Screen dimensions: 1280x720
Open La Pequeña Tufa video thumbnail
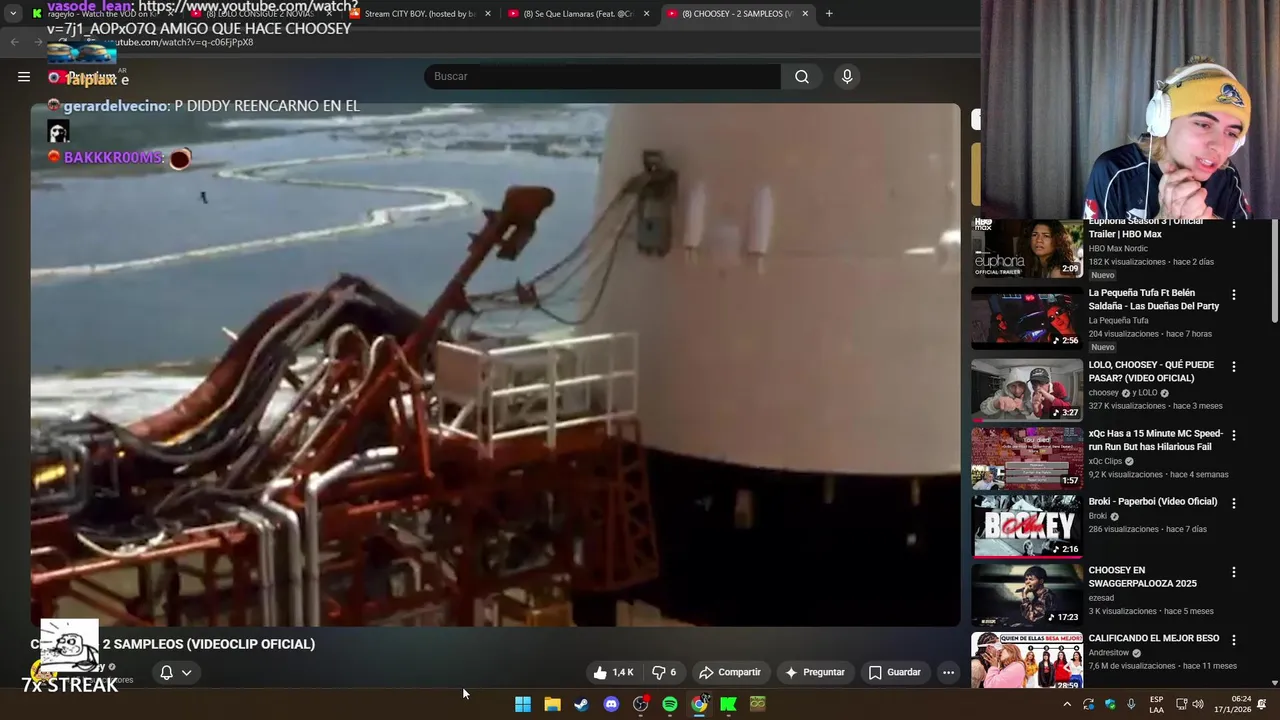coord(1027,319)
